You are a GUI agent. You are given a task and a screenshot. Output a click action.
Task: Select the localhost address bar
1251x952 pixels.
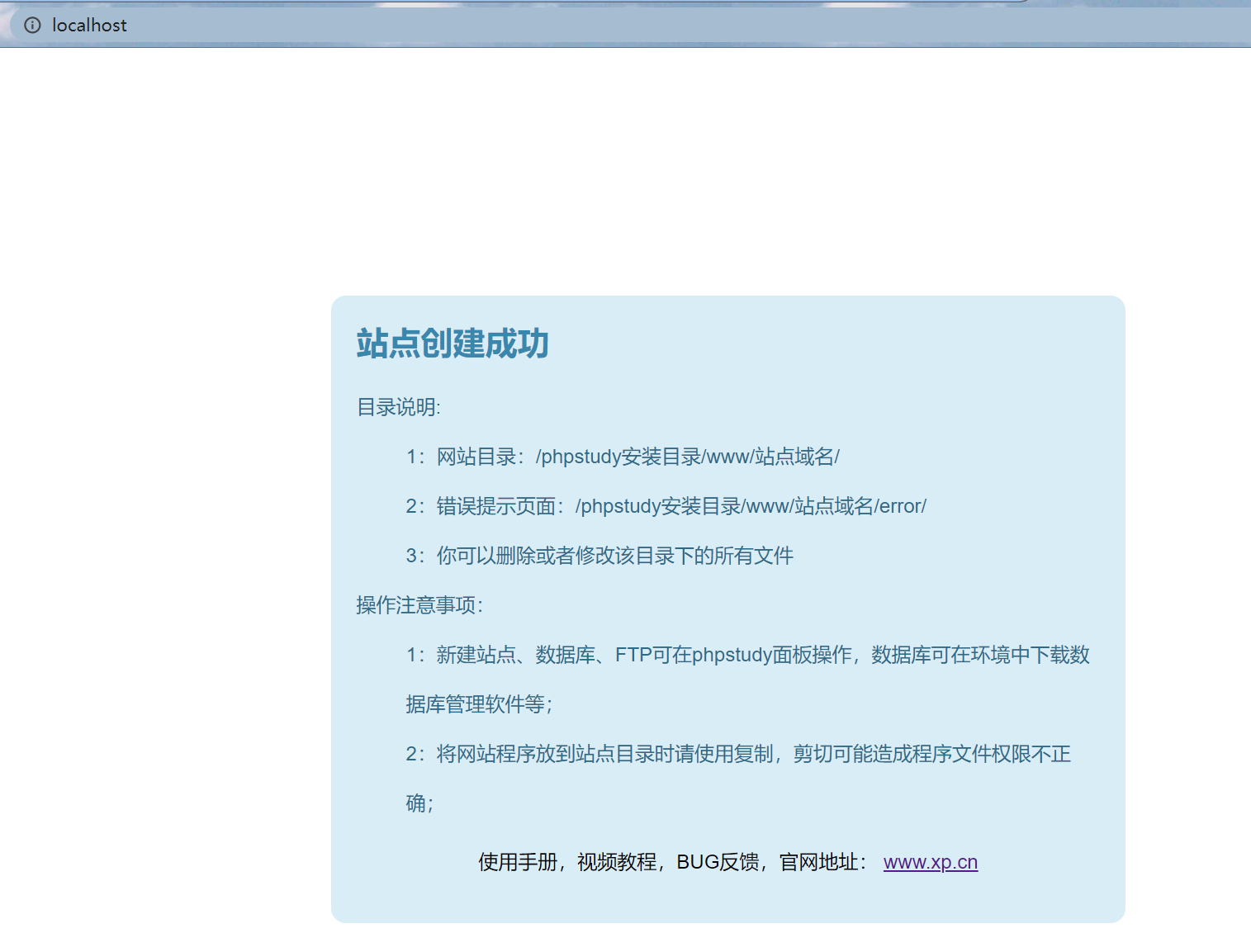click(x=89, y=26)
